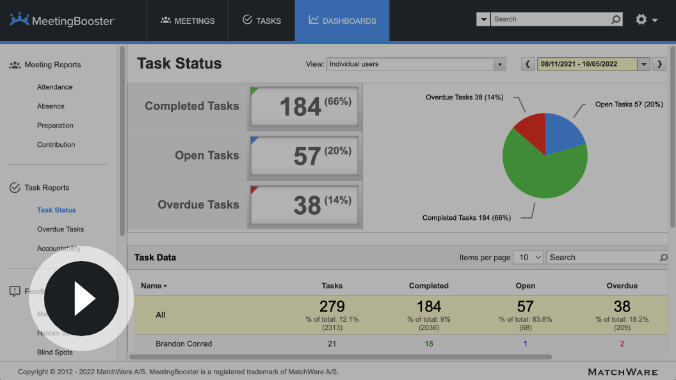Sort by Overdue column header

622,286
